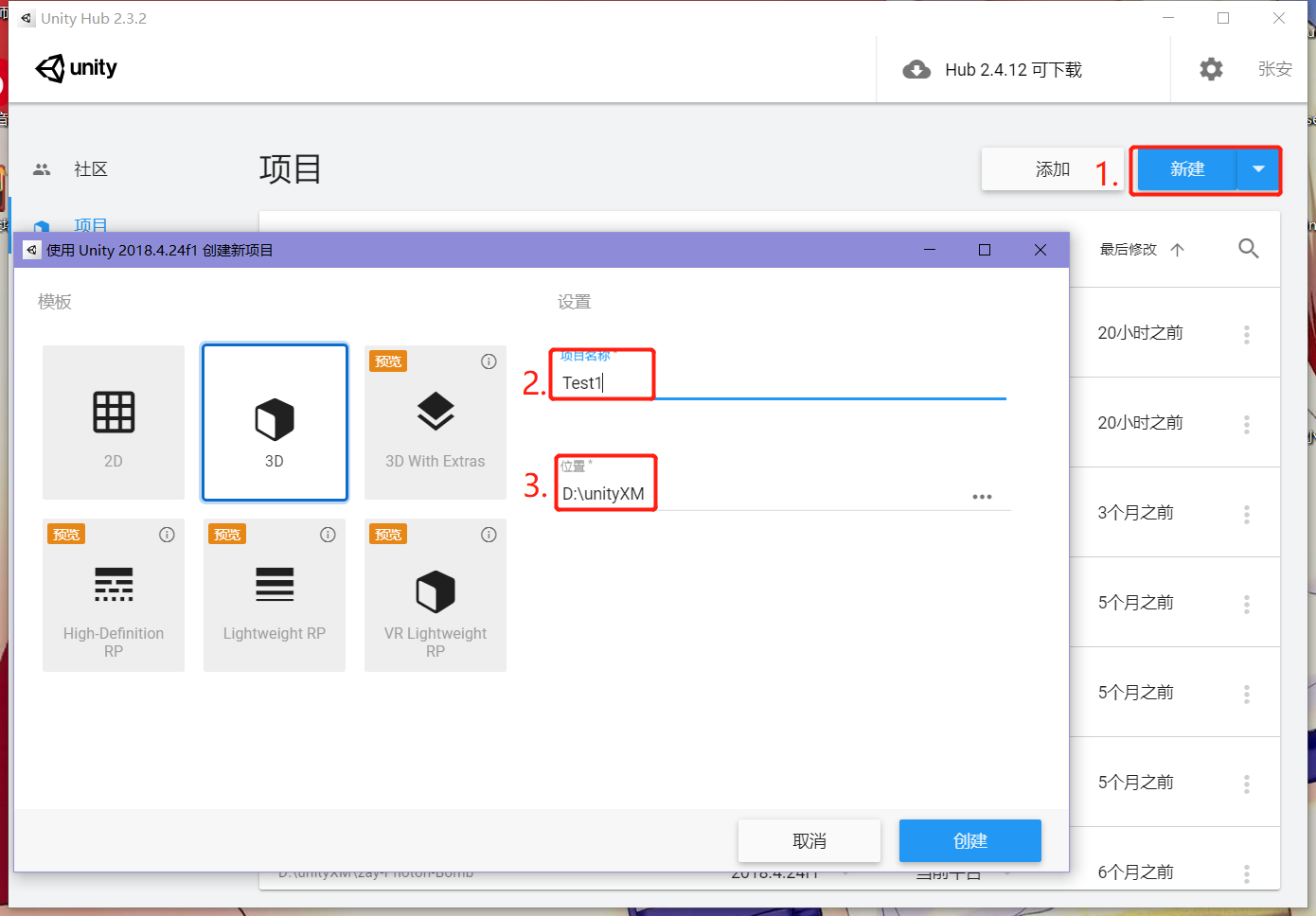This screenshot has width=1316, height=916.
Task: Toggle the 最后修改 sort order arrow
Action: click(x=1178, y=249)
